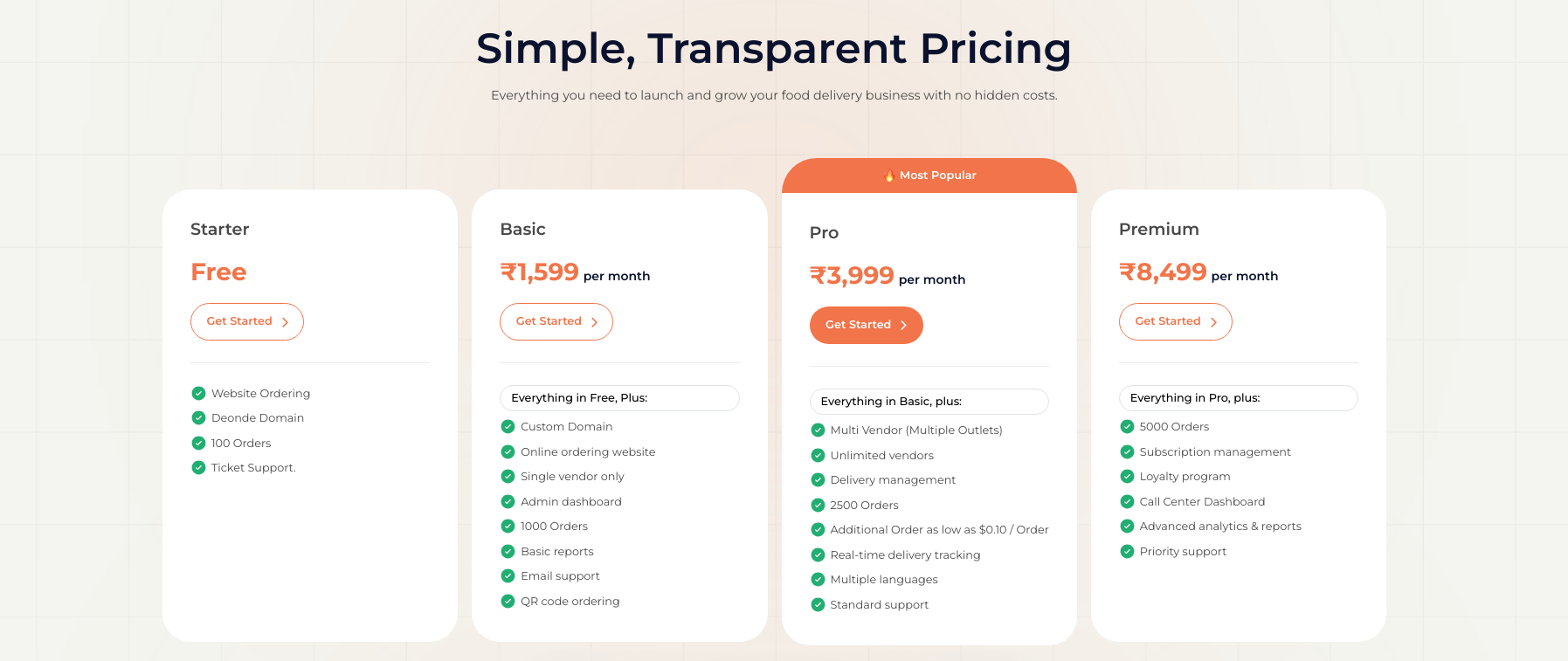Click the ₹3,999 per month price
Image resolution: width=1568 pixels, height=661 pixels.
888,276
